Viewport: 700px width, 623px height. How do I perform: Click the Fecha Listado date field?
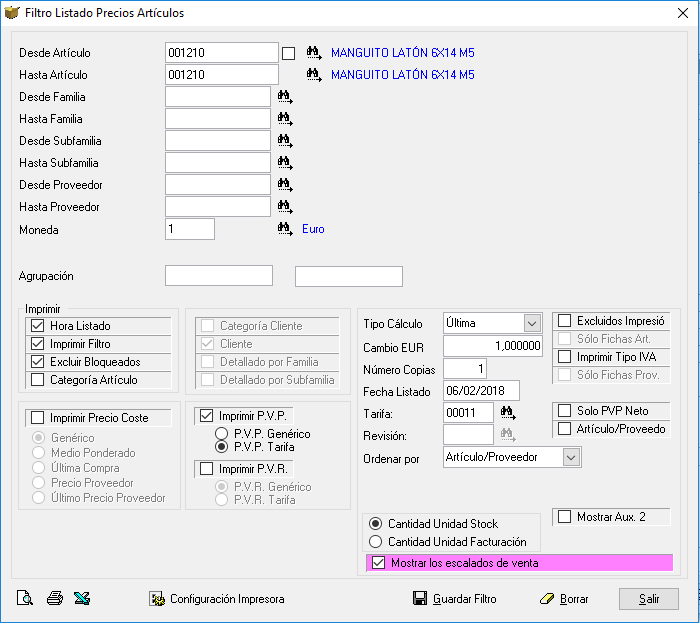(x=481, y=391)
